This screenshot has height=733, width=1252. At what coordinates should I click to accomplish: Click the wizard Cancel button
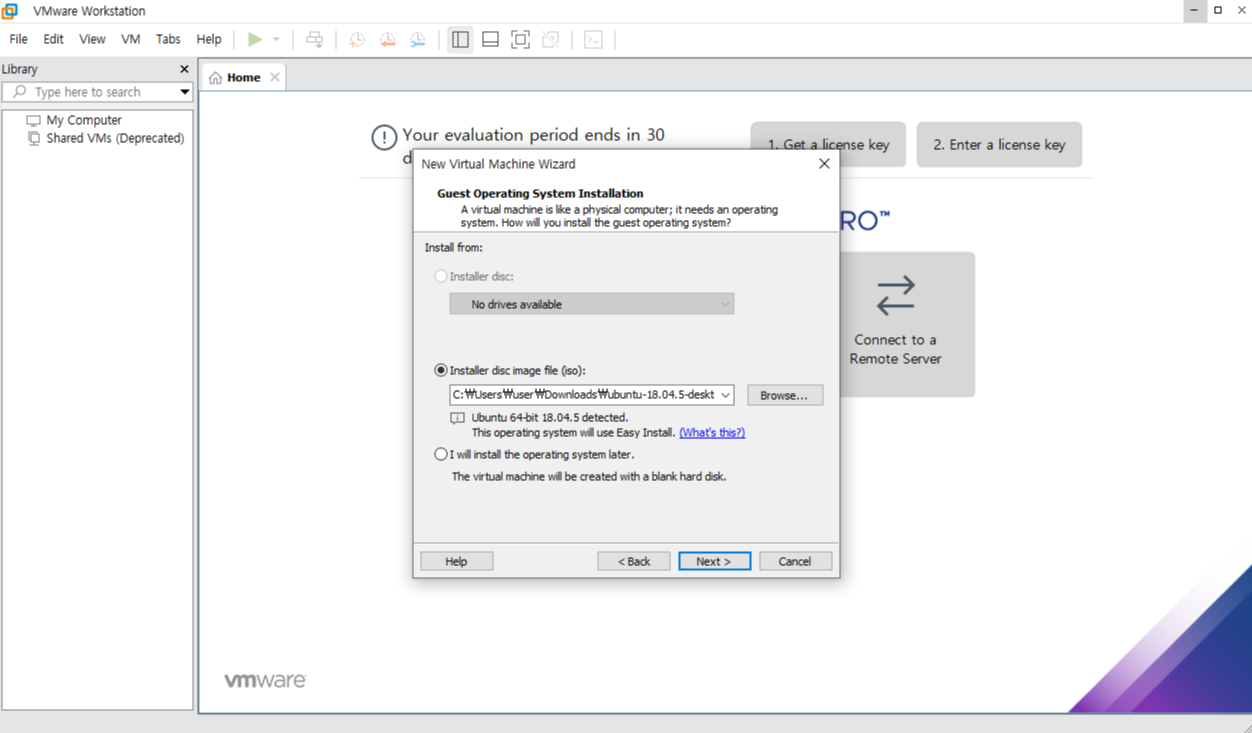coord(795,561)
